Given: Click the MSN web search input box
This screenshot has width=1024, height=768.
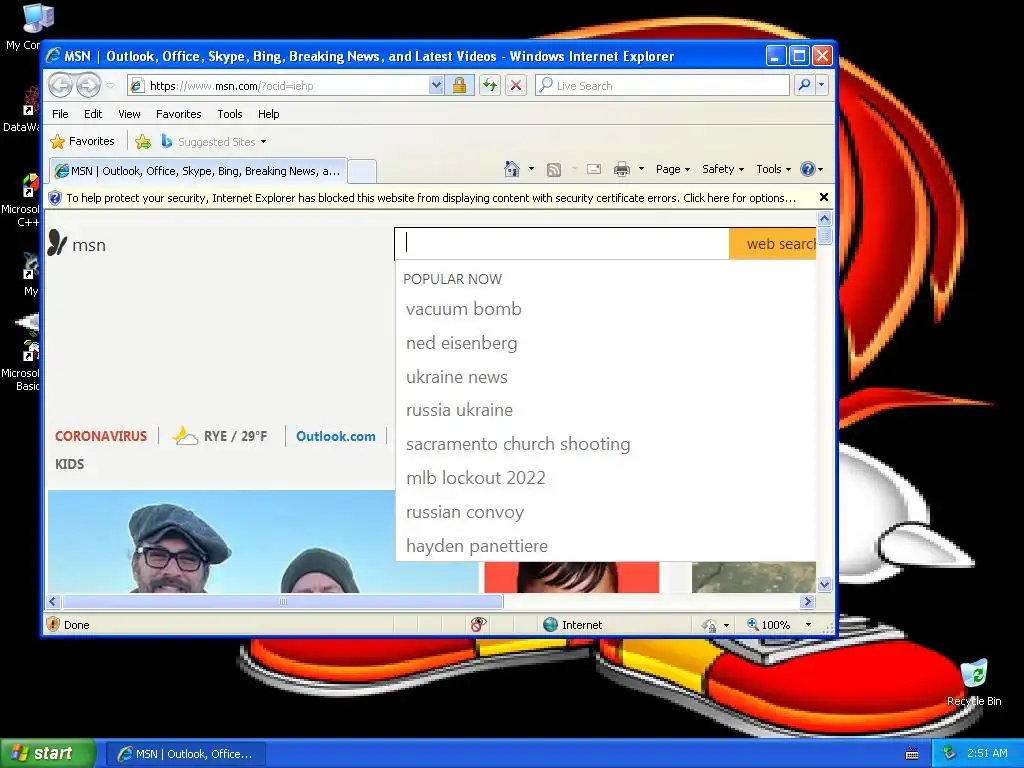Looking at the screenshot, I should [x=562, y=244].
